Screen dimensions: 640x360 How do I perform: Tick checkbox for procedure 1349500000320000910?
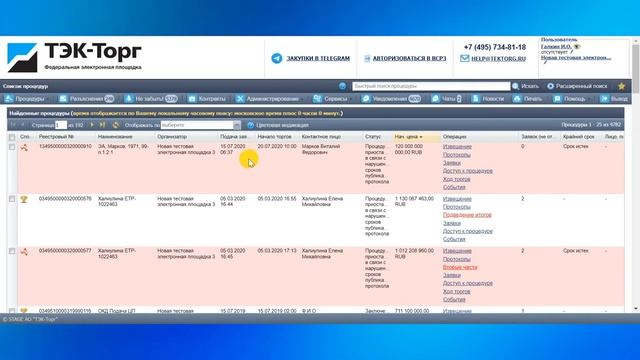point(12,147)
